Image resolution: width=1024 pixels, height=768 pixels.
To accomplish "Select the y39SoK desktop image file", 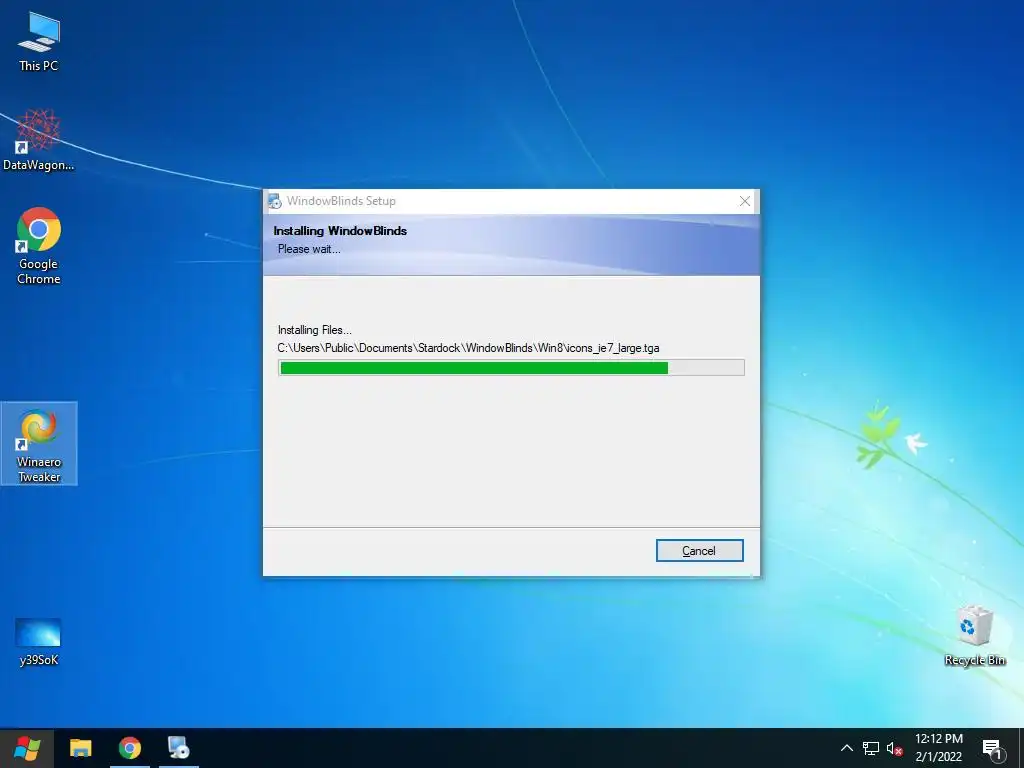I will pyautogui.click(x=39, y=642).
